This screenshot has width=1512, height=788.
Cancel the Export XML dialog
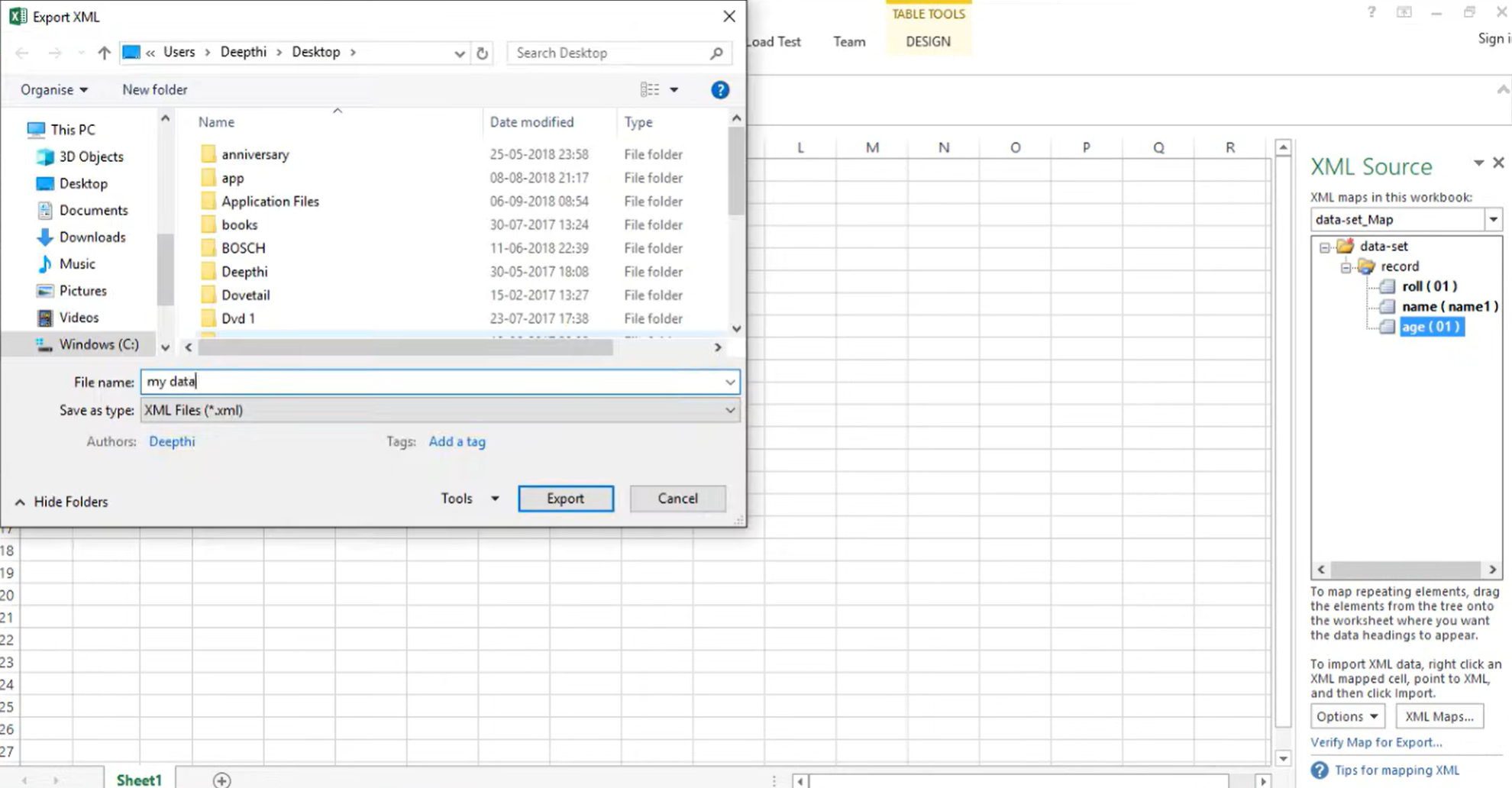click(x=677, y=499)
